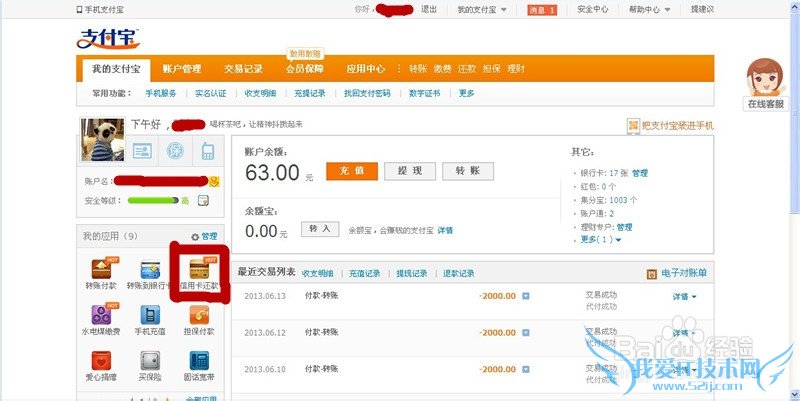Open the 手机充值 app icon
The image size is (800, 401).
(150, 315)
